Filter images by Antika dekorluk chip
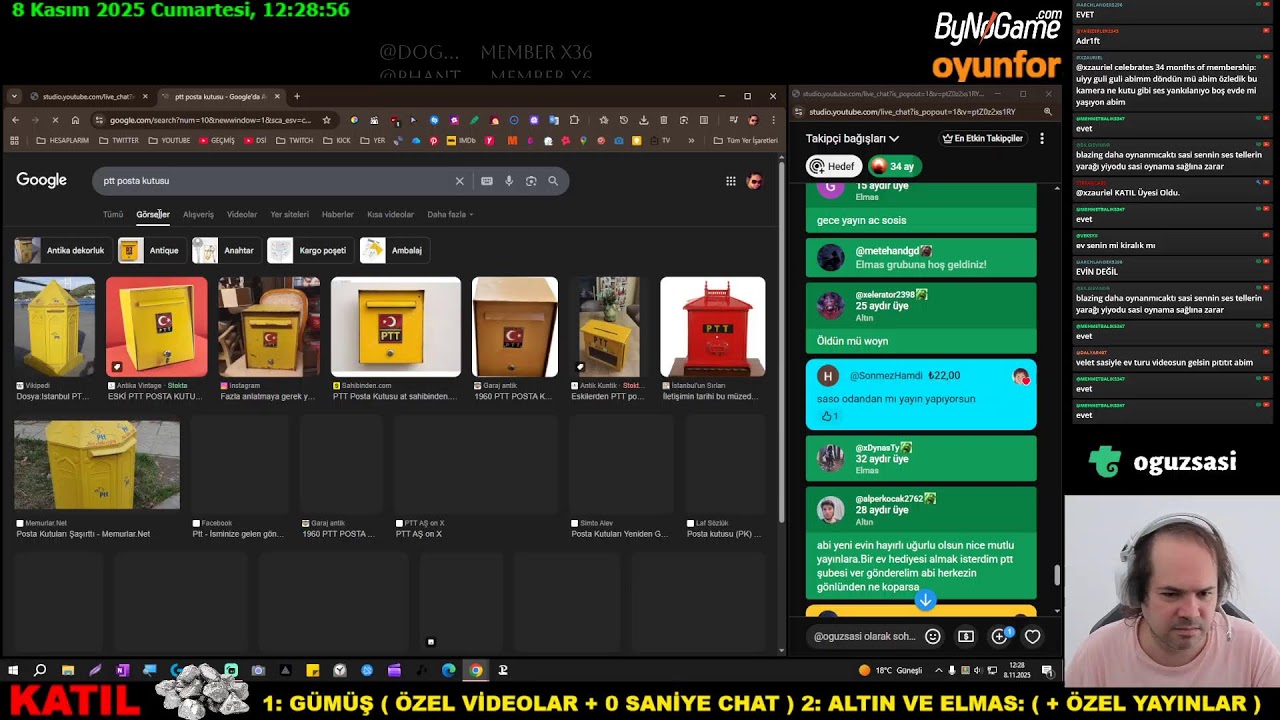The height and width of the screenshot is (720, 1280). (x=61, y=250)
